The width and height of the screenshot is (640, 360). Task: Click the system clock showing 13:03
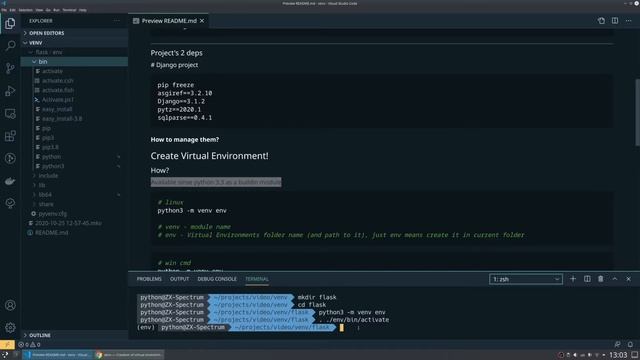pyautogui.click(x=618, y=355)
